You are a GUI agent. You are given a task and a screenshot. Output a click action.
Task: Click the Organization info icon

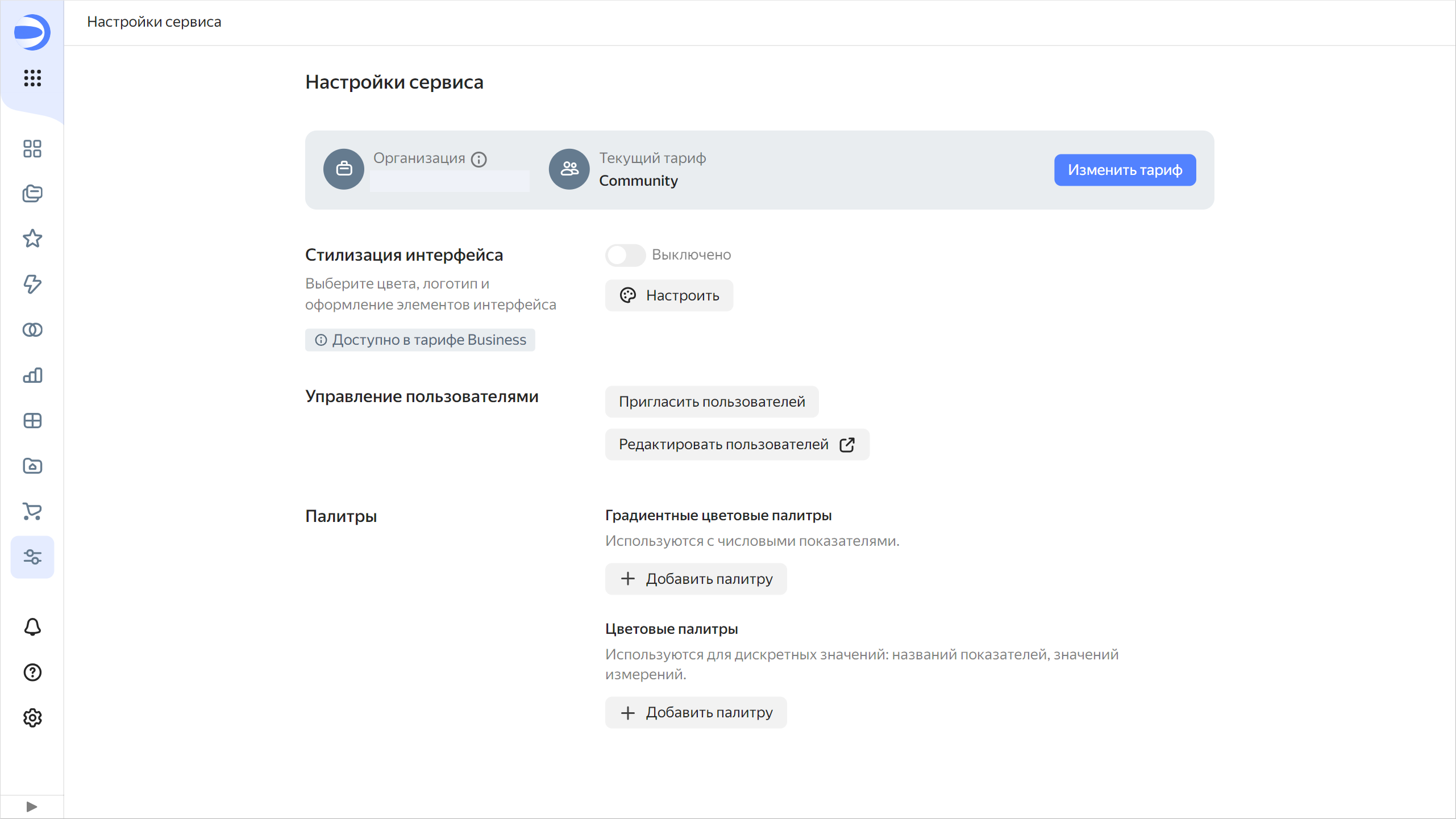pos(479,160)
